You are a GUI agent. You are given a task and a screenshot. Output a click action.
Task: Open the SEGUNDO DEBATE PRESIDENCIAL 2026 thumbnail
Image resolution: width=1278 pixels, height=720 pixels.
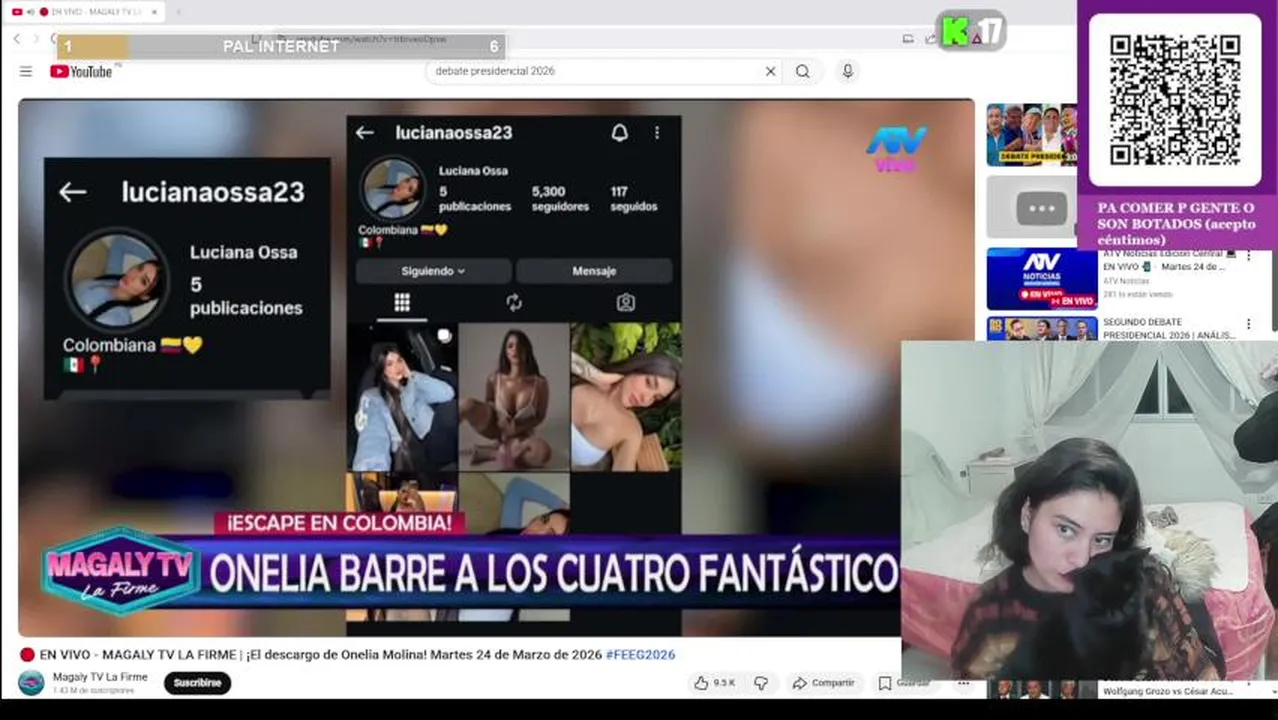point(1041,329)
